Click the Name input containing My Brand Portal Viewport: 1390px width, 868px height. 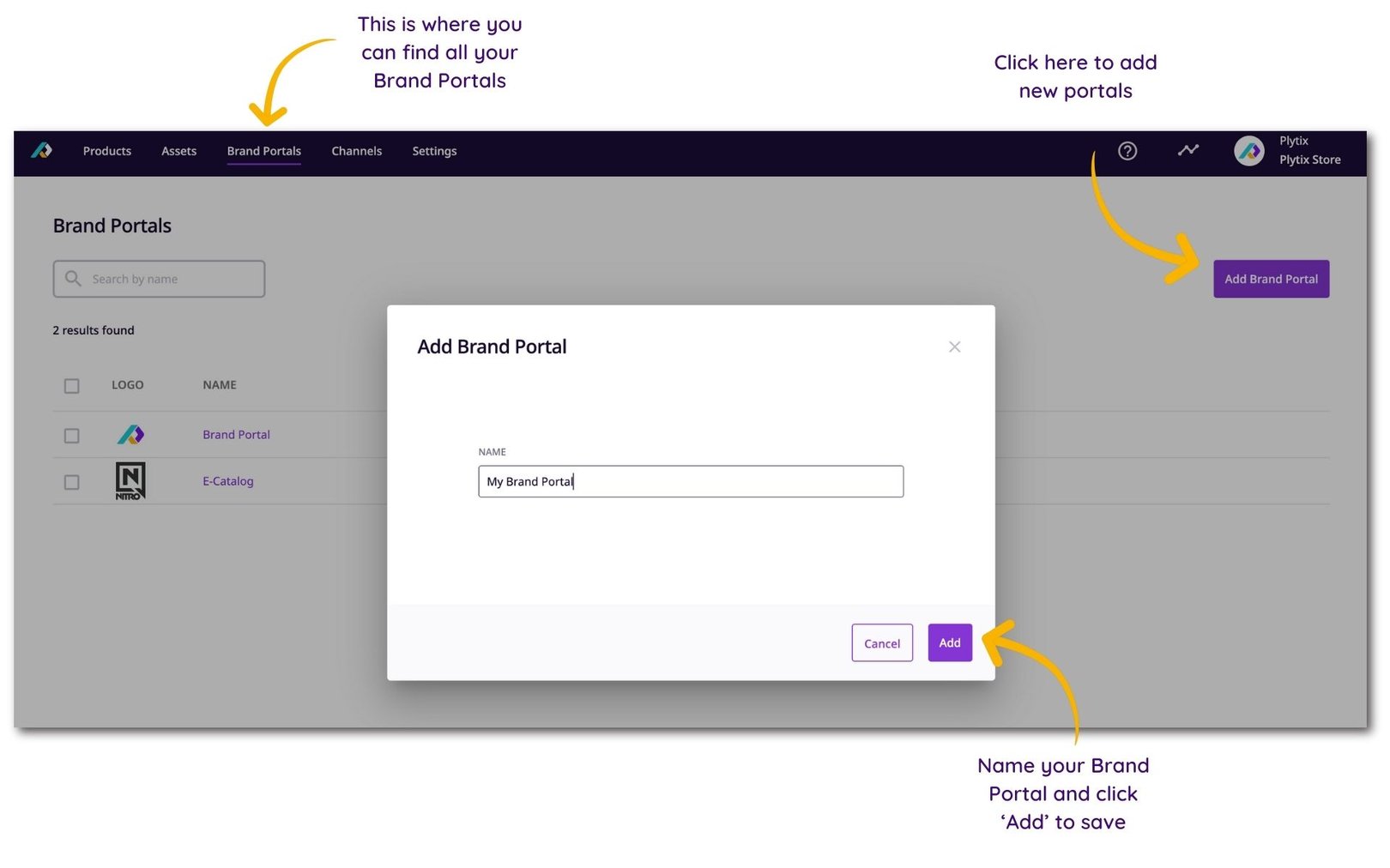pyautogui.click(x=690, y=481)
